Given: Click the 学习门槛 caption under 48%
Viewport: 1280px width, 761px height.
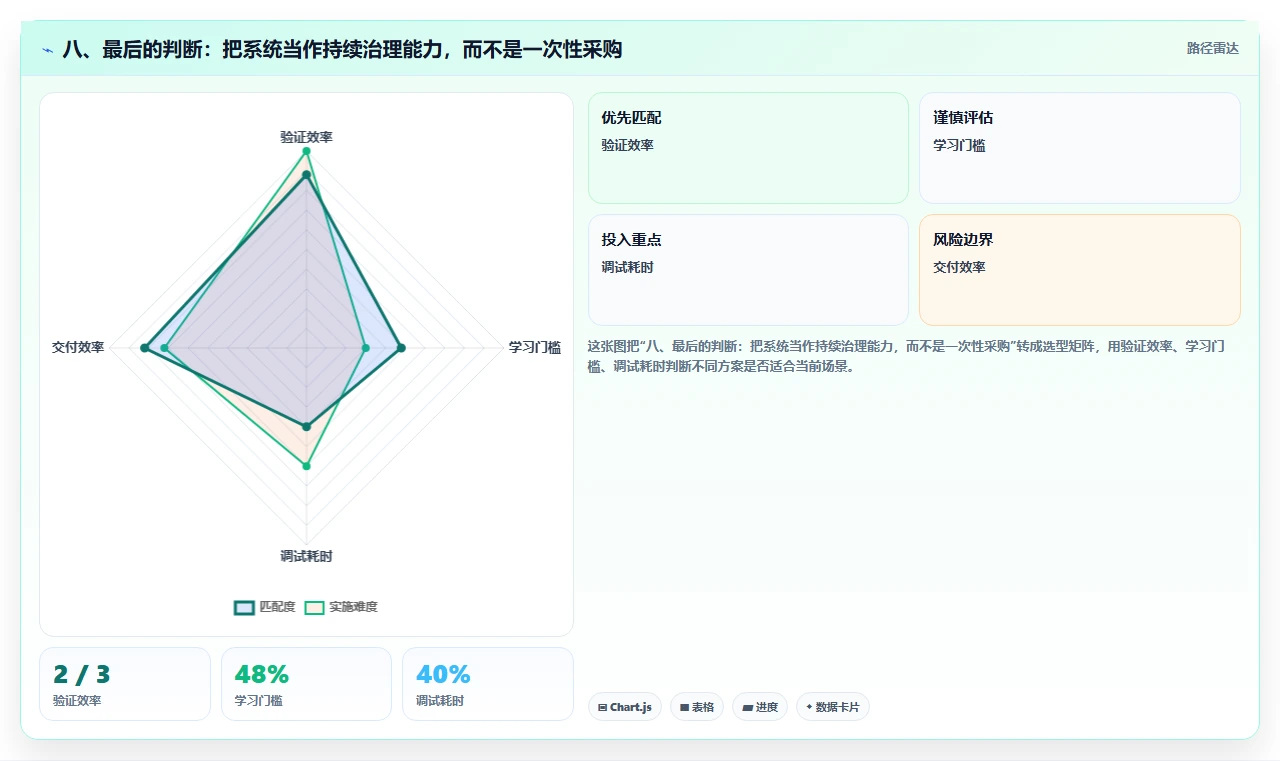Looking at the screenshot, I should pyautogui.click(x=259, y=701).
